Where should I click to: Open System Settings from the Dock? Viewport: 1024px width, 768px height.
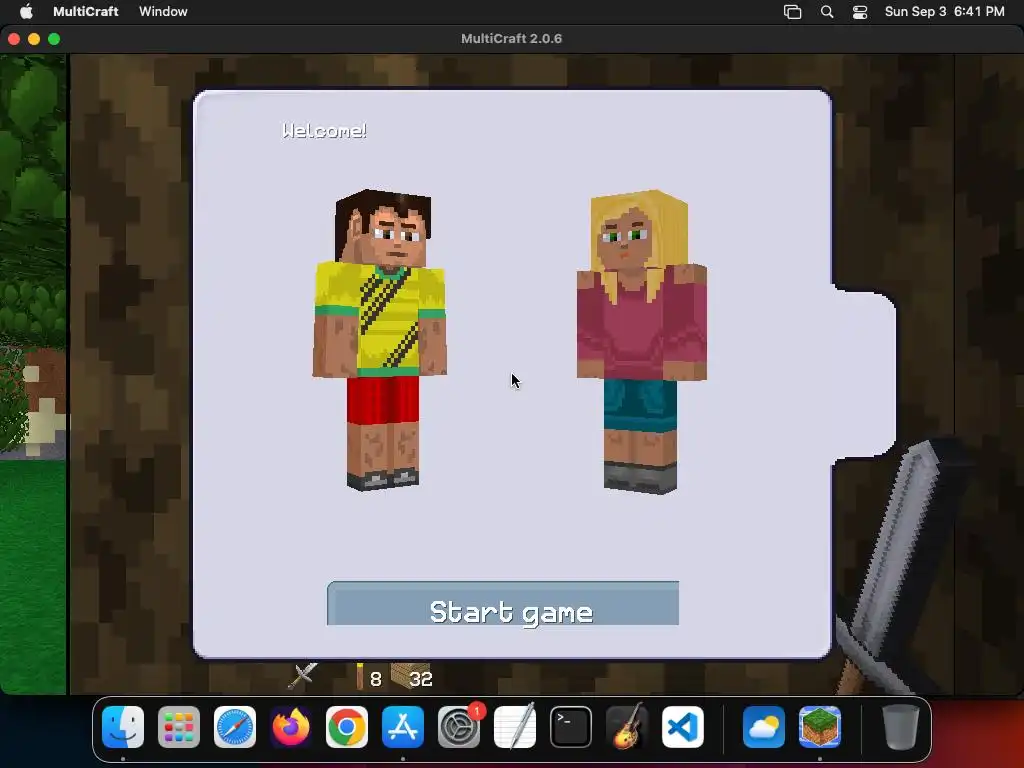click(x=459, y=727)
